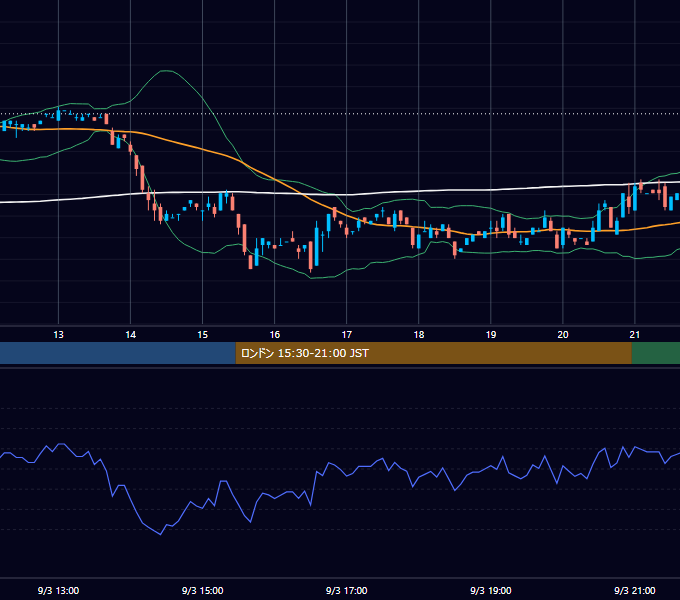Image resolution: width=680 pixels, height=600 pixels.
Task: Click the 9/3 15:00 date label
Action: (203, 590)
